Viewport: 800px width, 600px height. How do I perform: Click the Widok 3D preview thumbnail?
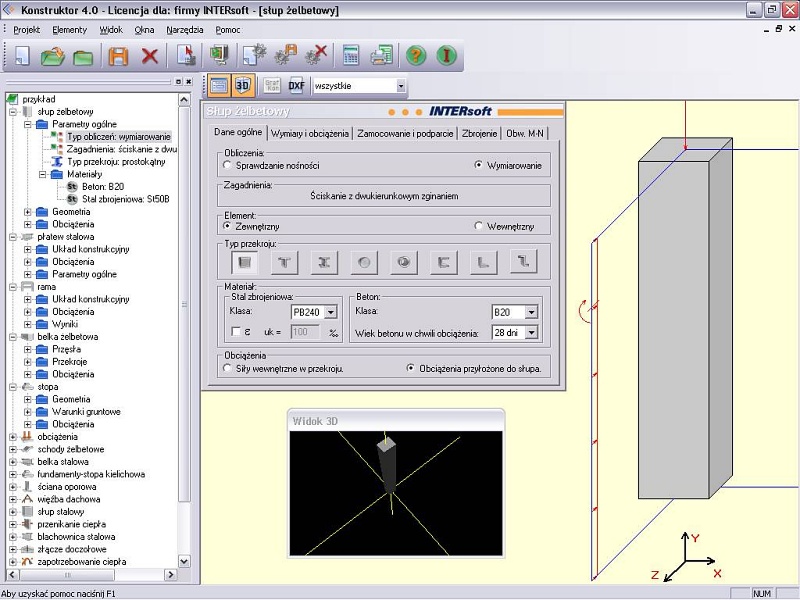click(396, 493)
